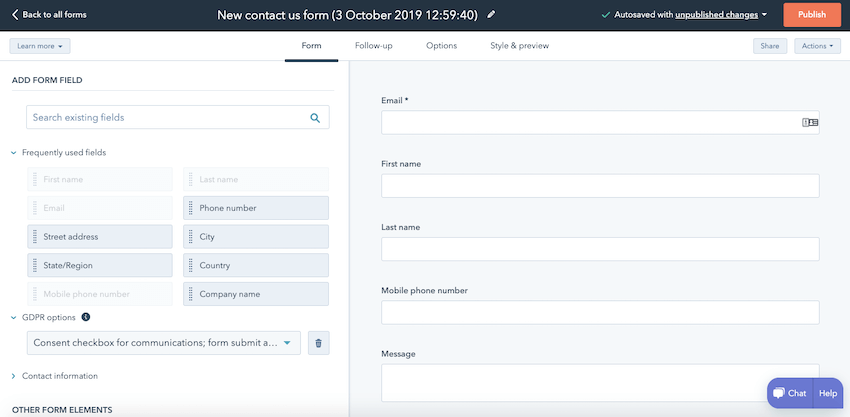Open the GDPR consent checkbox dropdown
Screen dimensions: 850x417
164,343
